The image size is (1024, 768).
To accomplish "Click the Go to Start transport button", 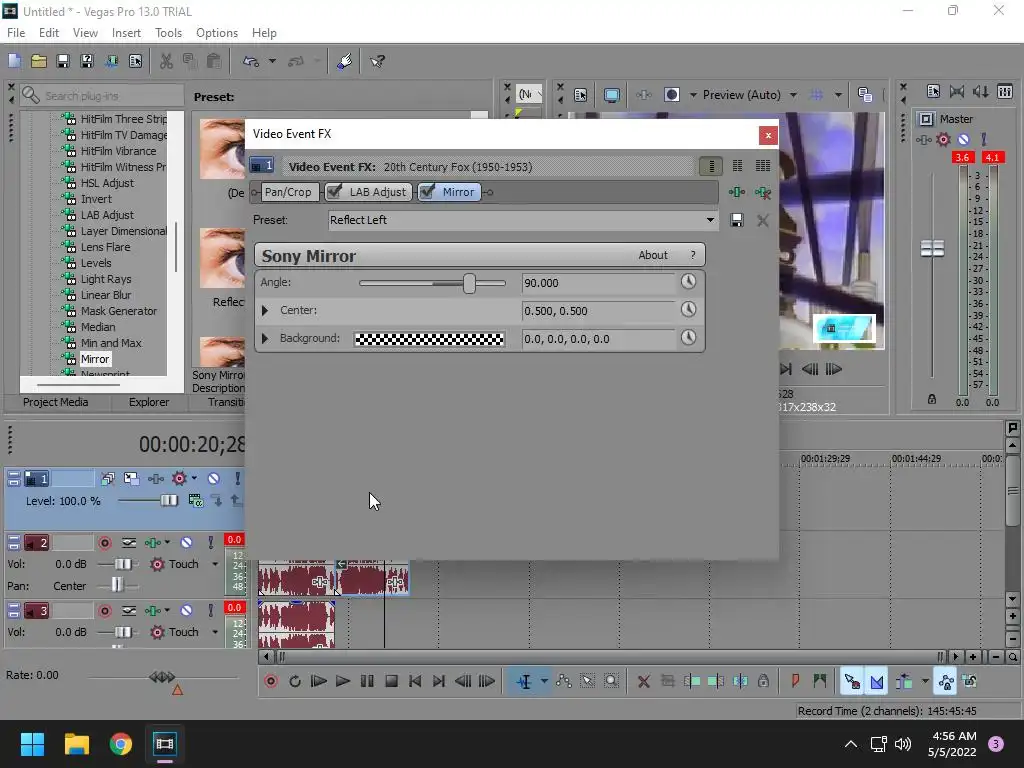I will (x=415, y=681).
